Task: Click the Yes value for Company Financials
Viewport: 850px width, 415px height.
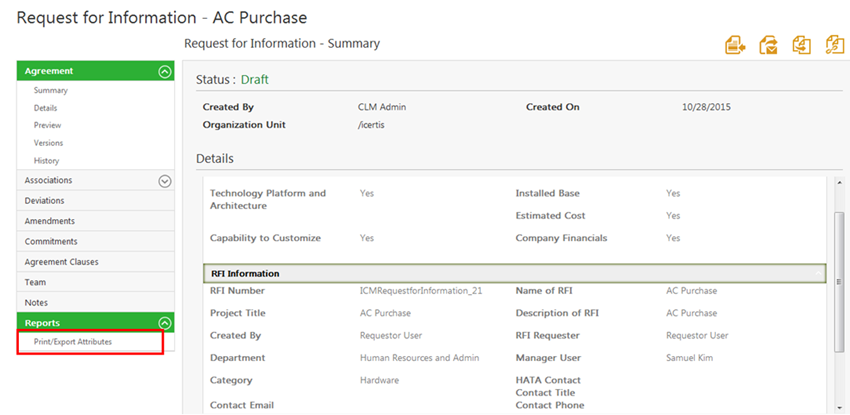Action: pyautogui.click(x=673, y=238)
